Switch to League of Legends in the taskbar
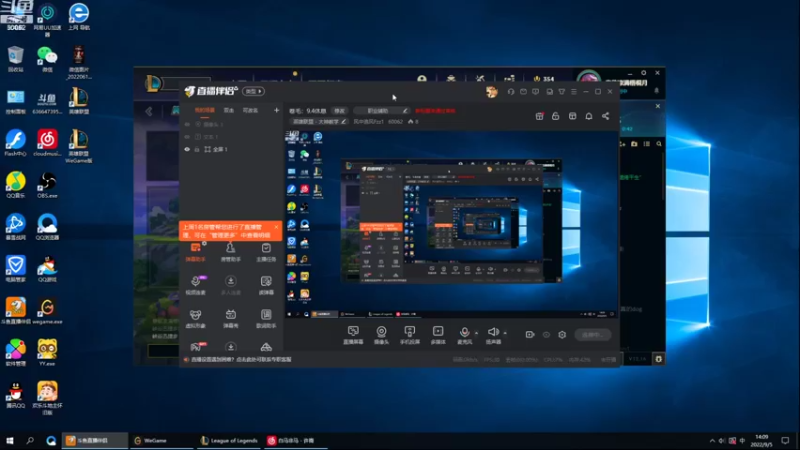The width and height of the screenshot is (800, 450). 229,440
